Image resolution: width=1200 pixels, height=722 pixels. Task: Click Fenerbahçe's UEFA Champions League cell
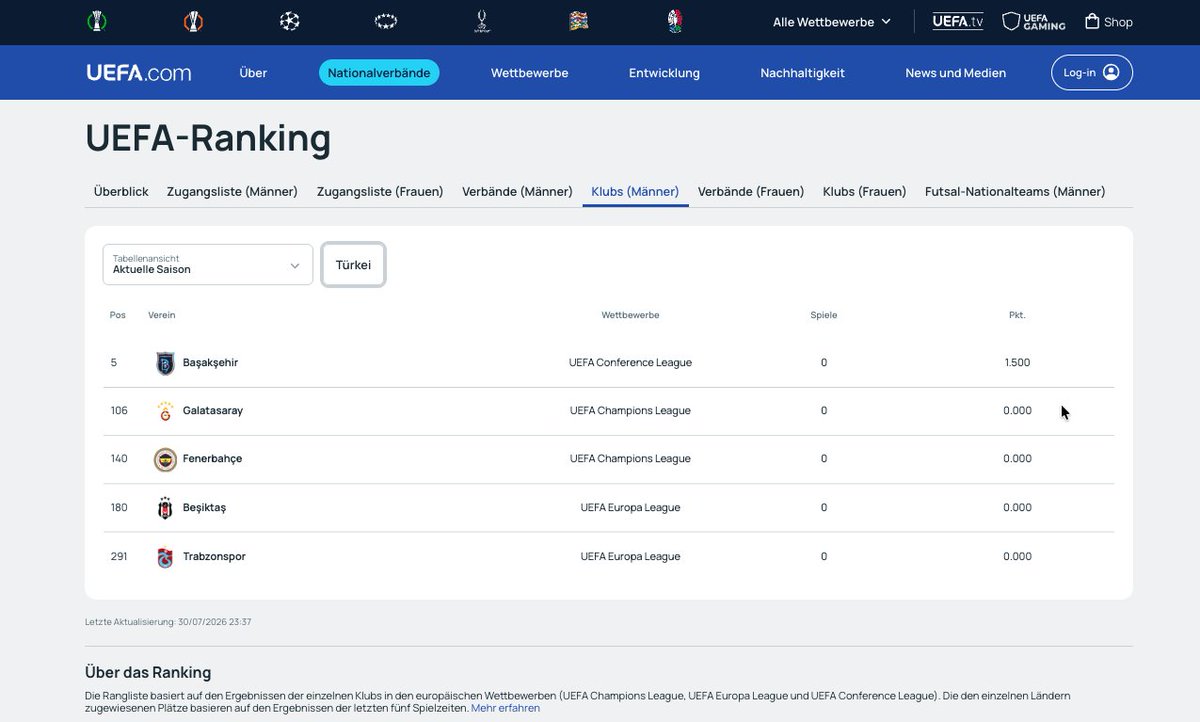(x=630, y=459)
